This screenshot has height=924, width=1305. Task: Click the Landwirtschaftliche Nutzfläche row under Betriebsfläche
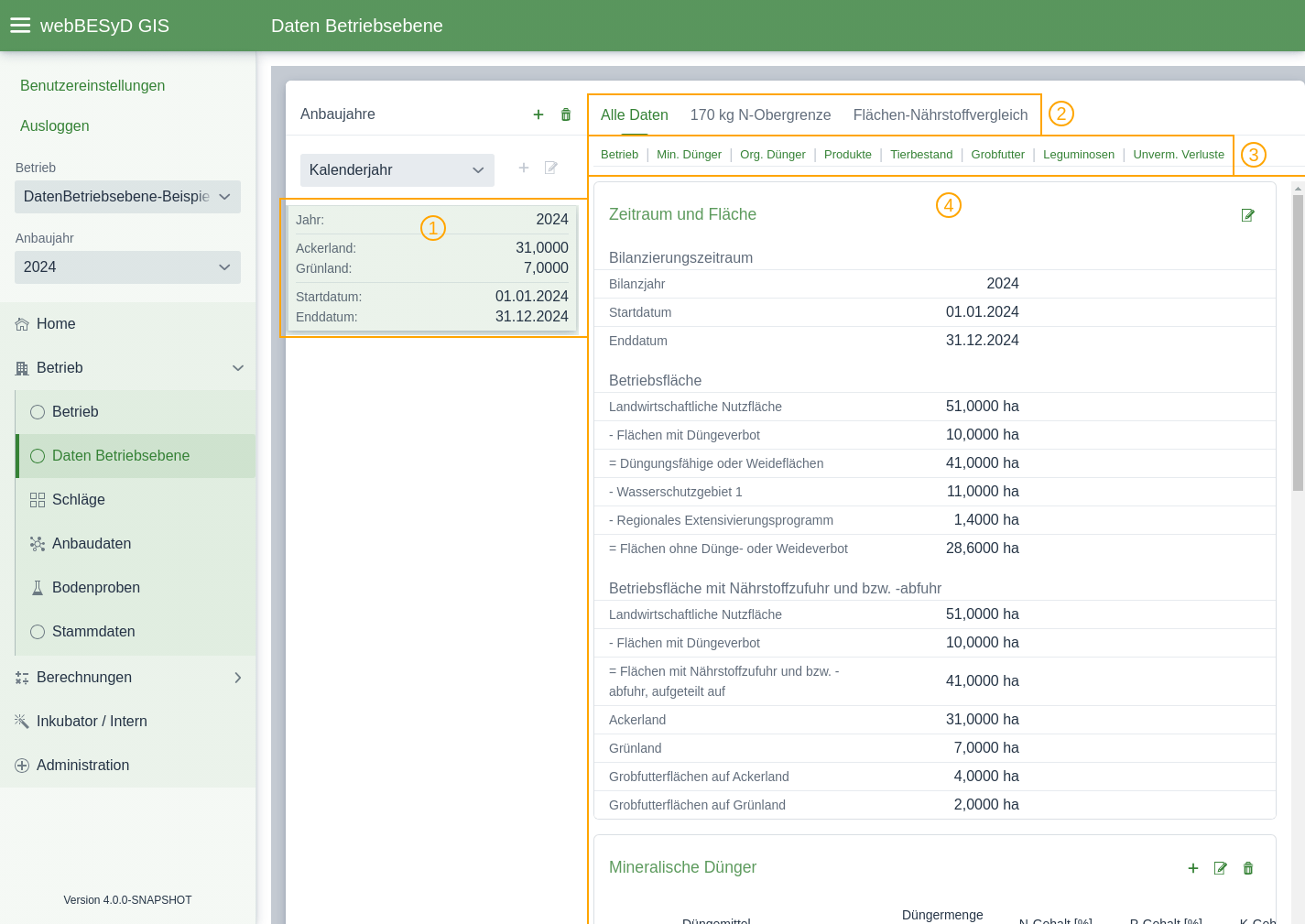click(x=935, y=407)
